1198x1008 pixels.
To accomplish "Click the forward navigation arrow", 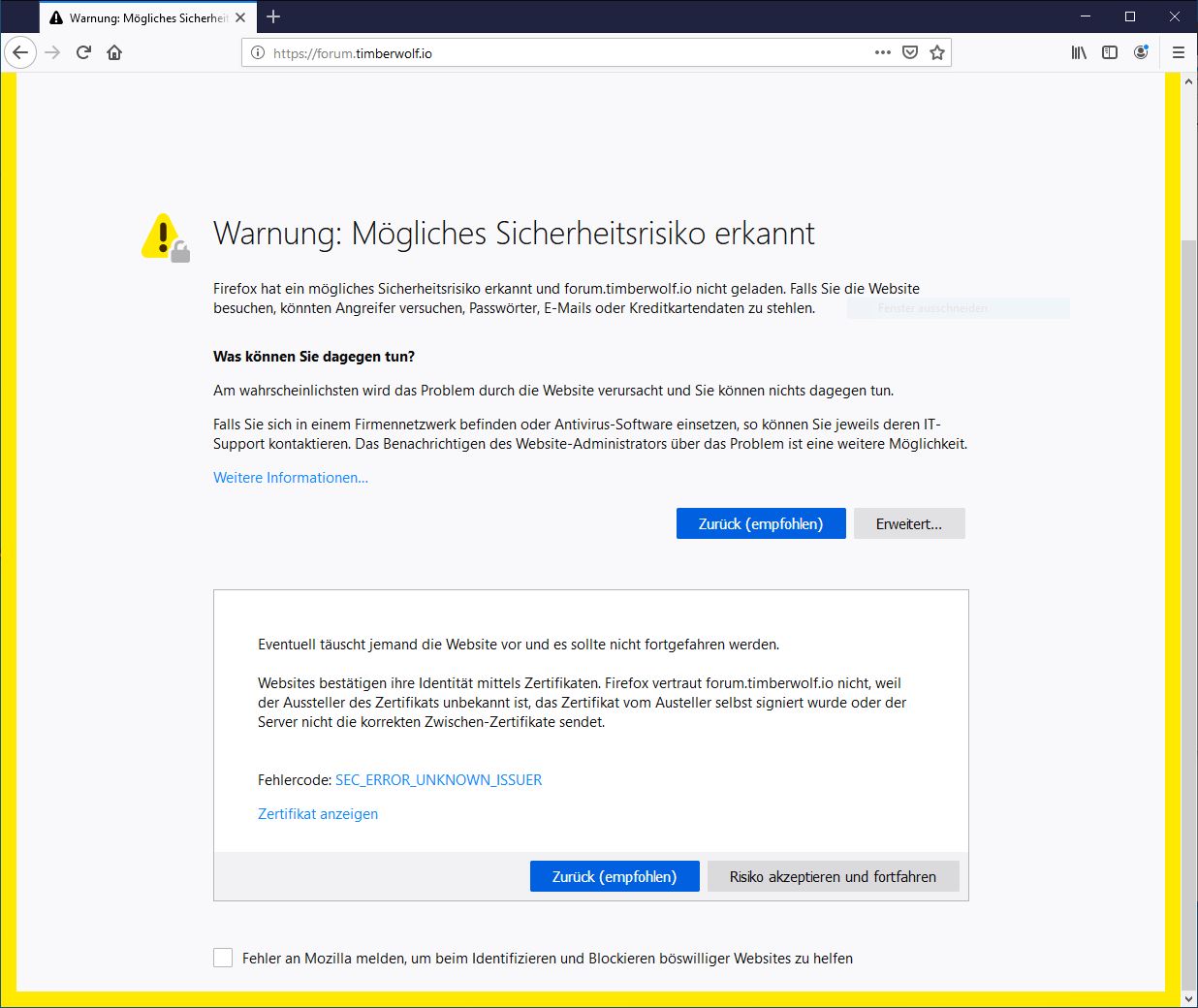I will tap(52, 52).
